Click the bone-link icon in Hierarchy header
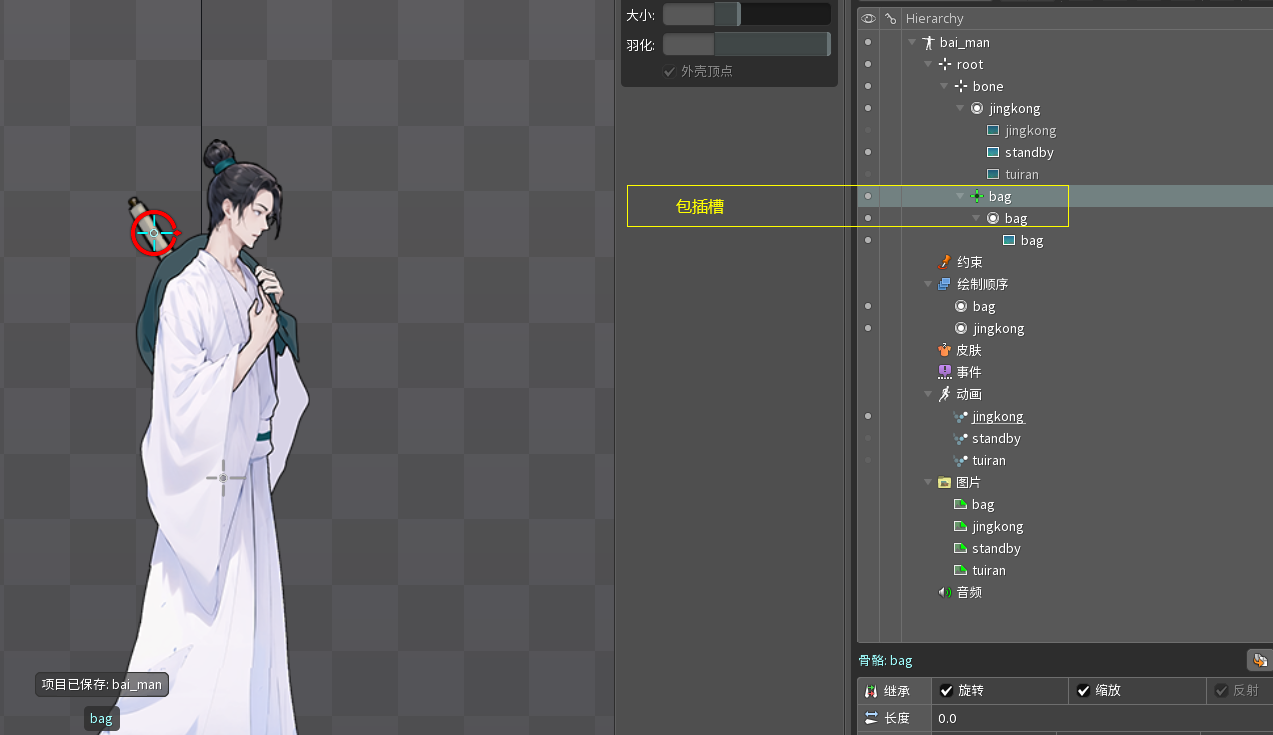Viewport: 1273px width, 735px height. [x=890, y=18]
